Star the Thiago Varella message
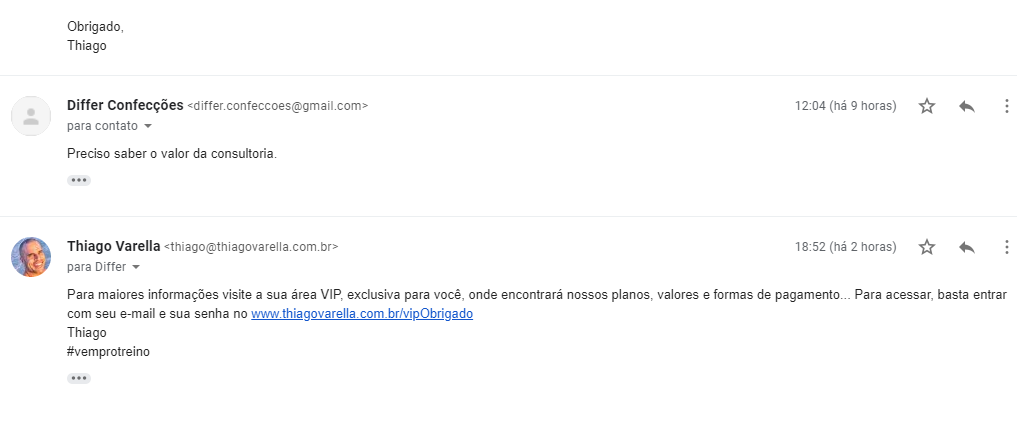Image resolution: width=1035 pixels, height=426 pixels. [927, 247]
